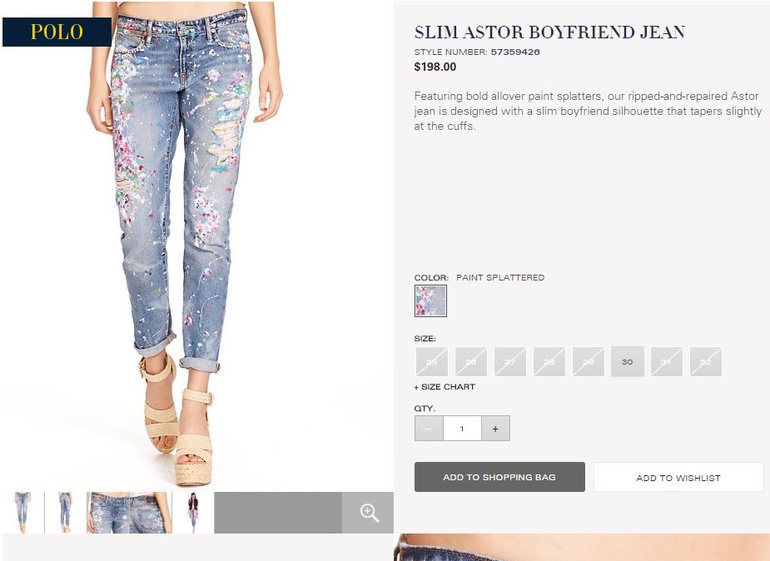Click the magnifier zoom icon
This screenshot has height=561, width=770.
click(x=368, y=513)
